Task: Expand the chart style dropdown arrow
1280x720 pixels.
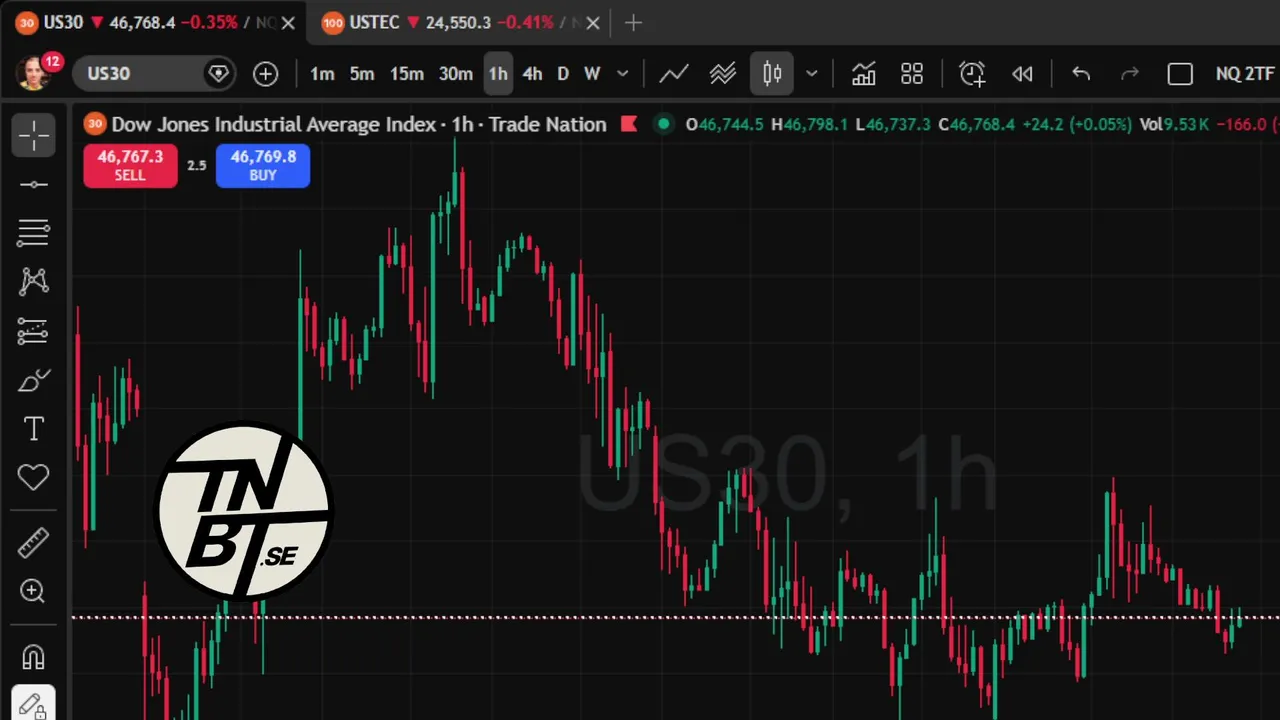Action: [x=812, y=73]
